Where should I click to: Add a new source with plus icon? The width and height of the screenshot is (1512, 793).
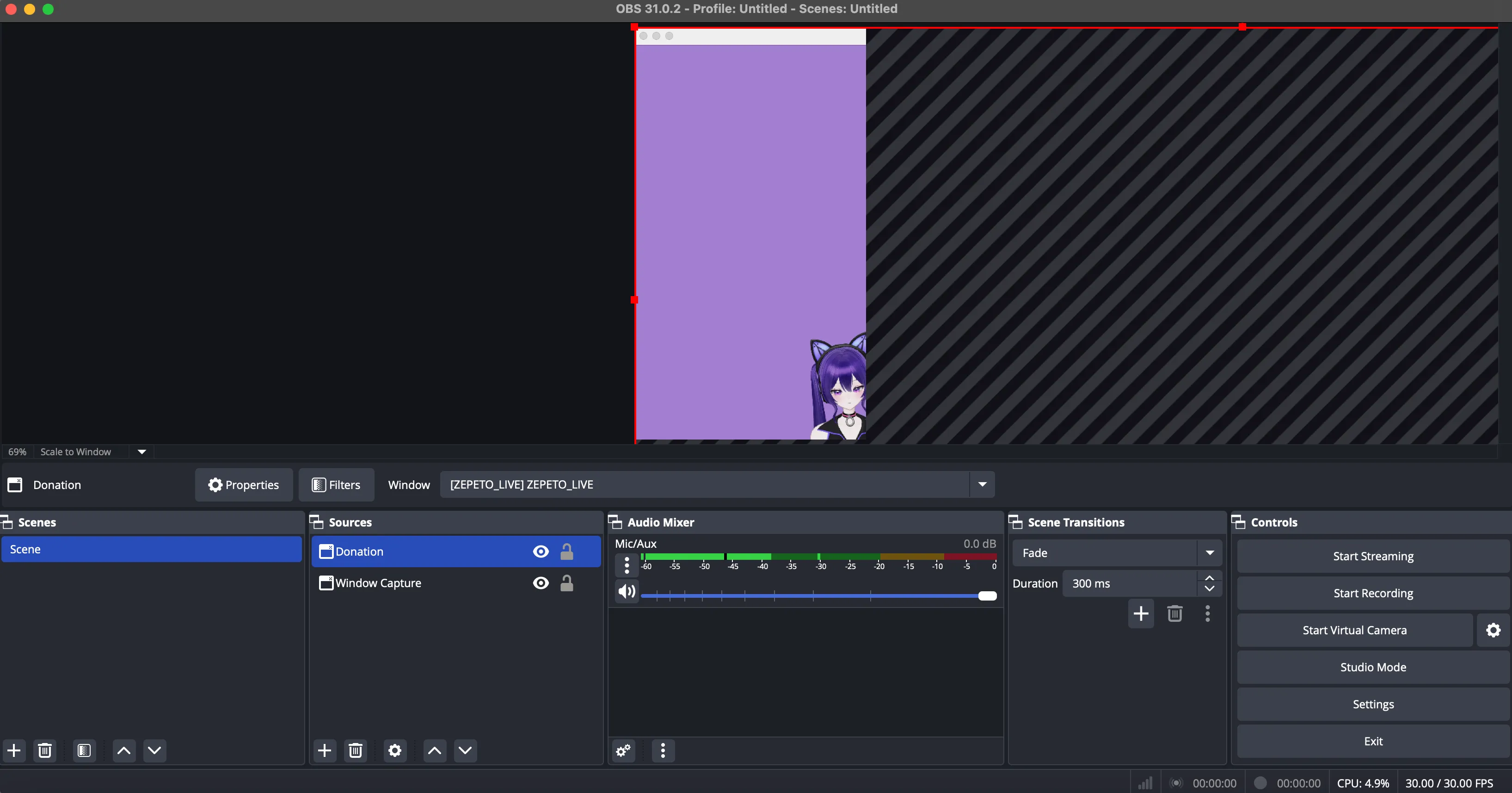[x=324, y=750]
